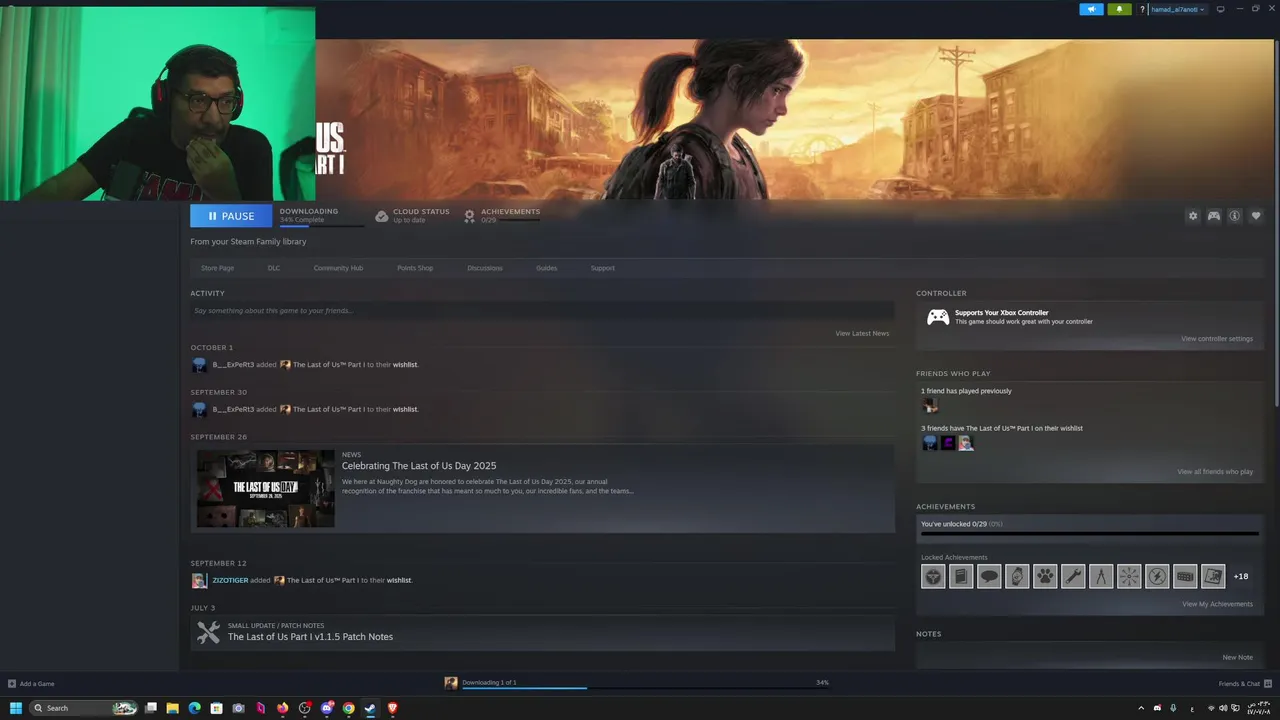Click the download progress bar at bottom

pyautogui.click(x=645, y=688)
